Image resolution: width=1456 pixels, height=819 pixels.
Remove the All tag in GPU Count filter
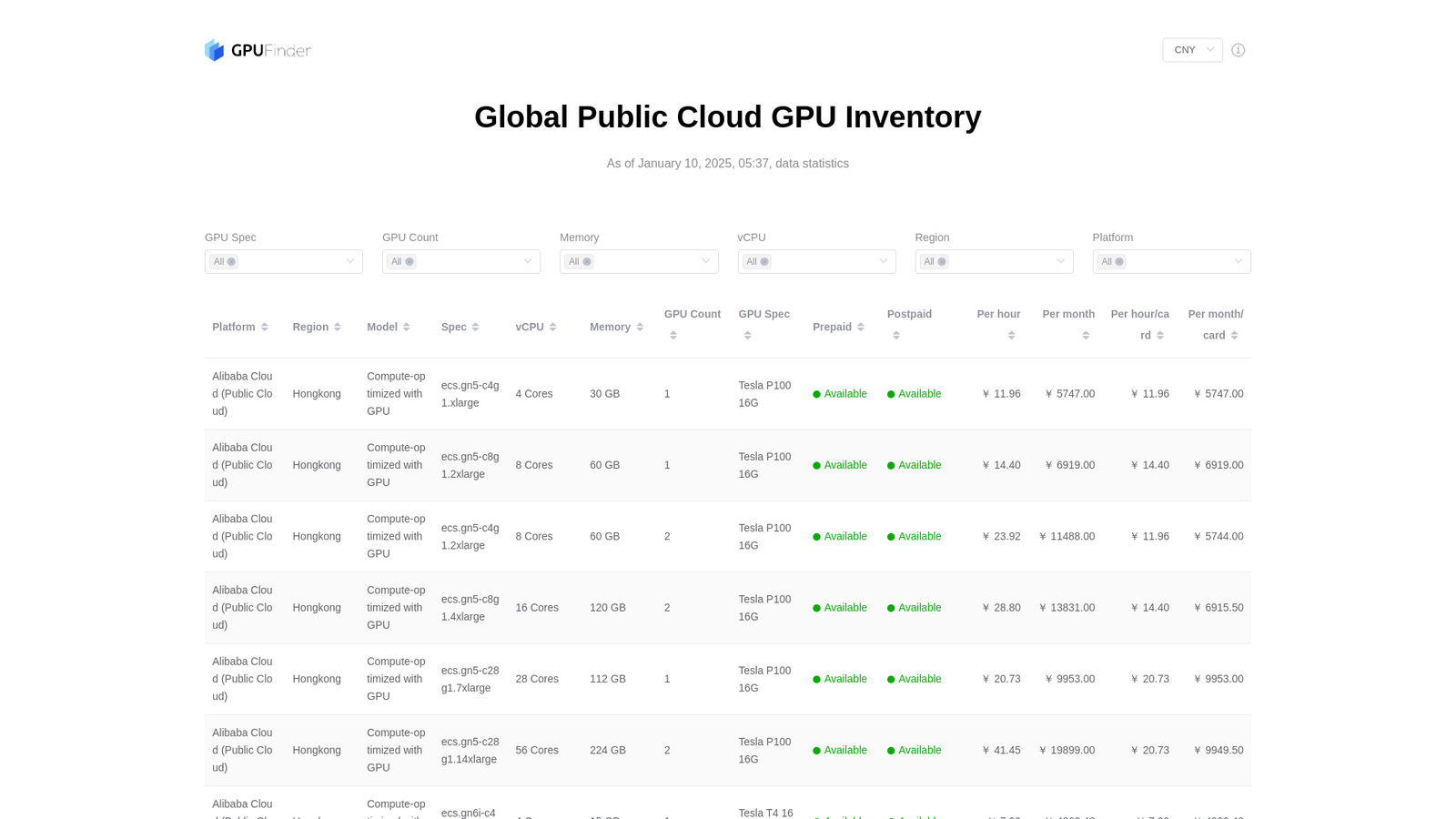tap(409, 262)
